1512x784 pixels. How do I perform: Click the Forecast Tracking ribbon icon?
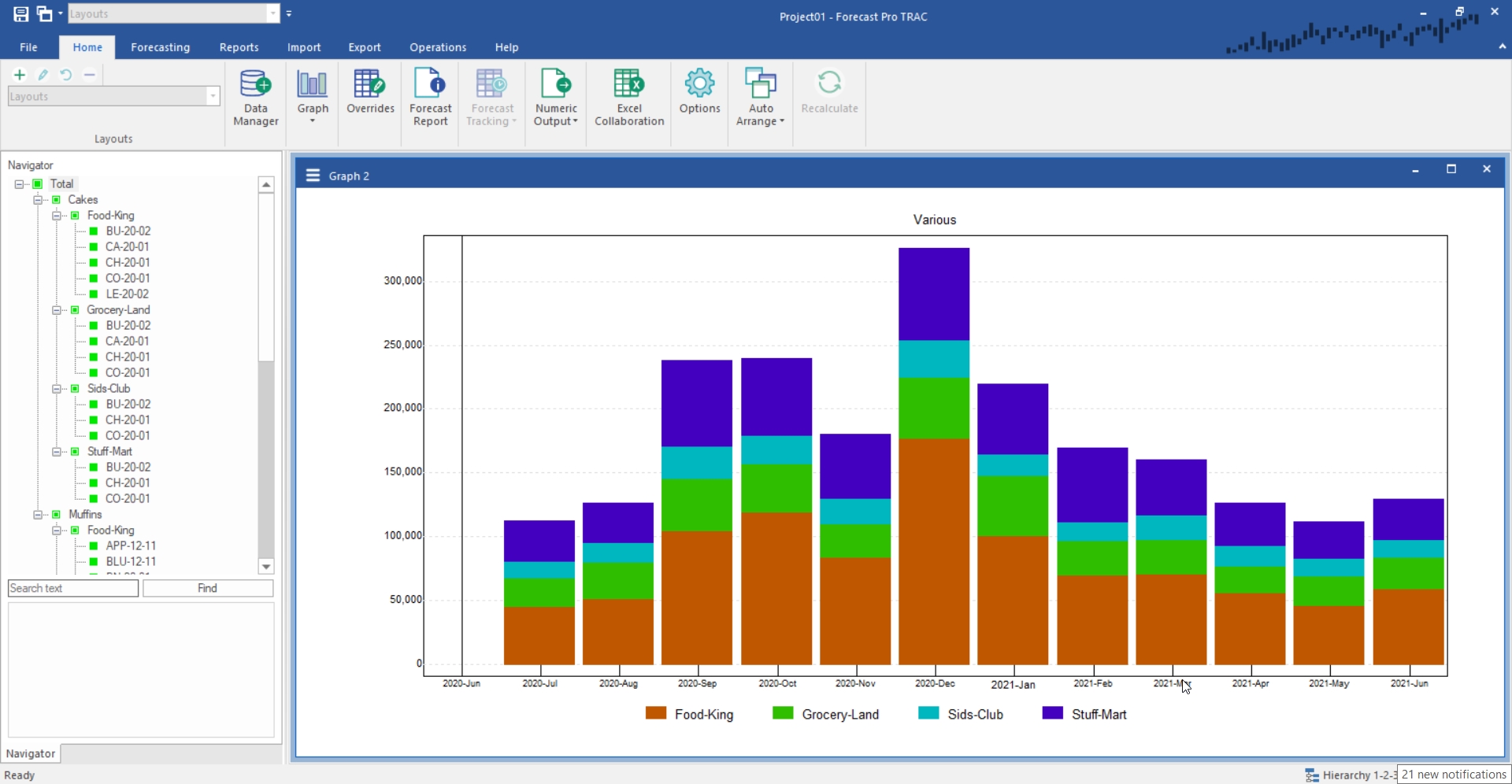491,98
